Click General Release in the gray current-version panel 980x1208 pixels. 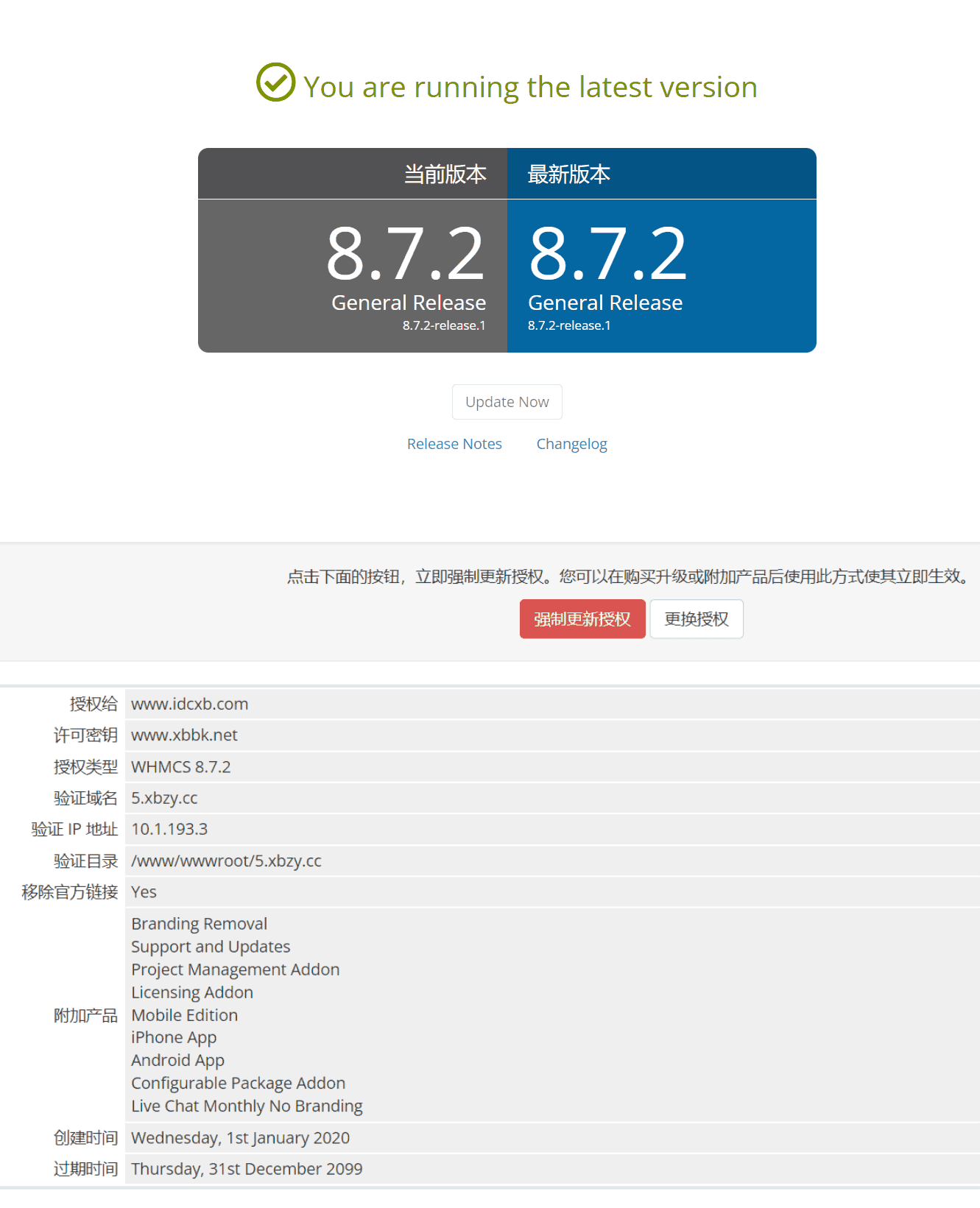pos(409,303)
